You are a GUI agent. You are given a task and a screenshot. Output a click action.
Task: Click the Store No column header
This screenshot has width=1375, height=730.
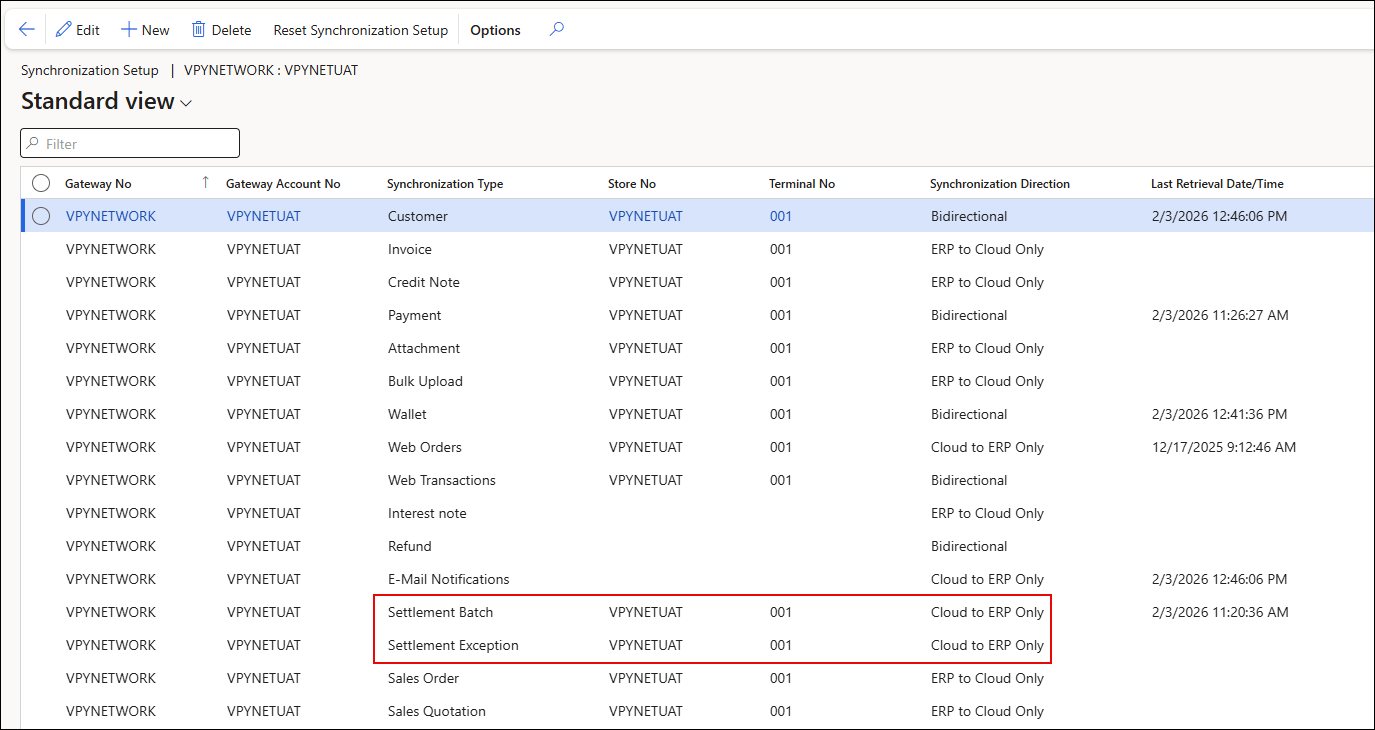pyautogui.click(x=632, y=184)
